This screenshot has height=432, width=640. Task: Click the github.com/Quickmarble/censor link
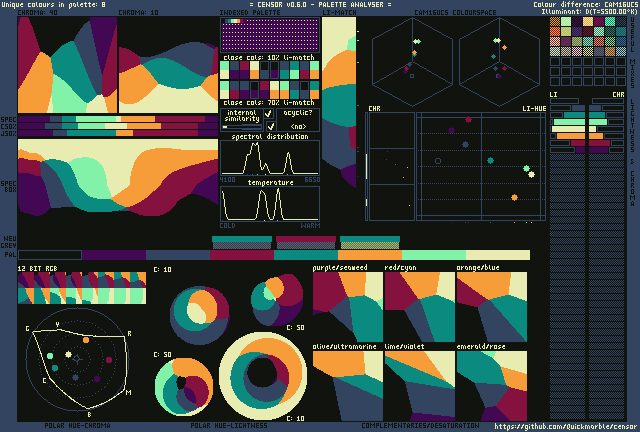(562, 425)
